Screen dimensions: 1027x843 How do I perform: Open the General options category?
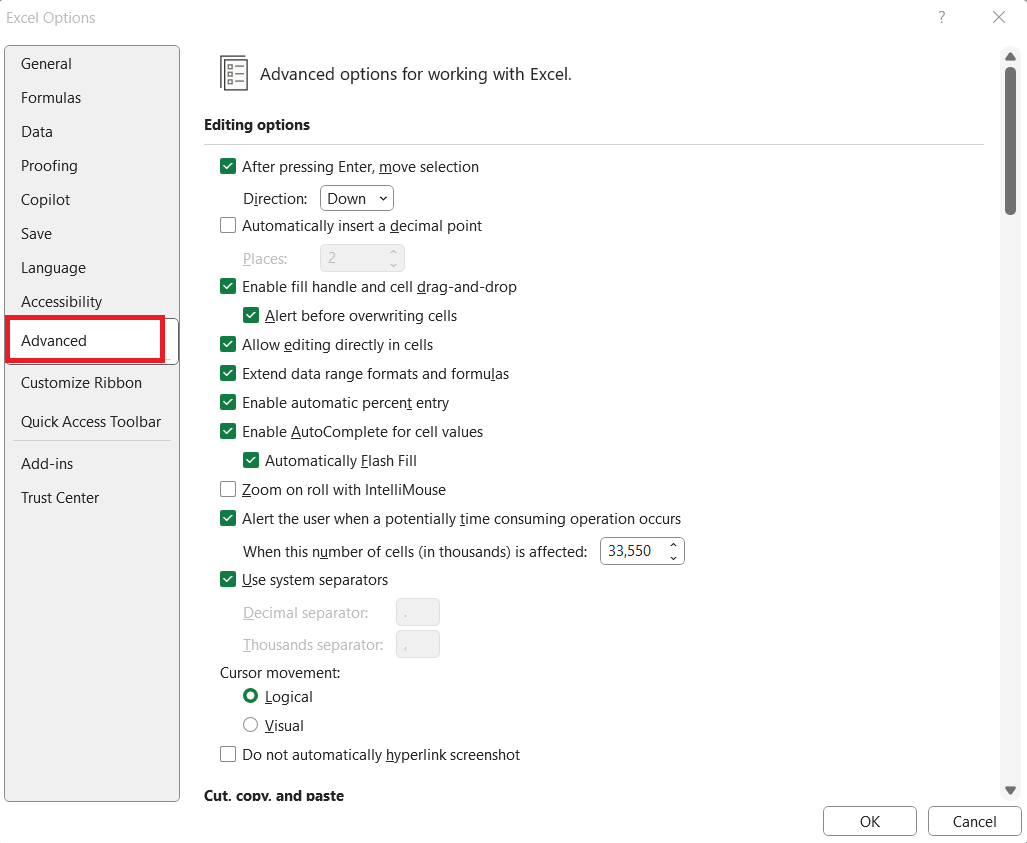click(x=46, y=64)
